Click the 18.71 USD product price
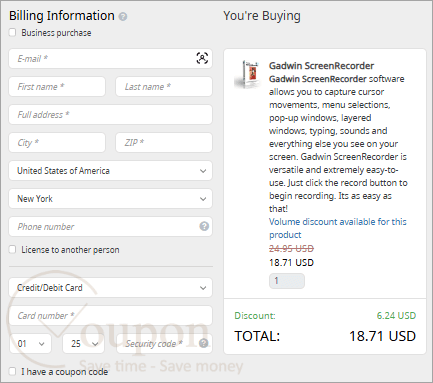Screen dimensions: 433x383 291,263
